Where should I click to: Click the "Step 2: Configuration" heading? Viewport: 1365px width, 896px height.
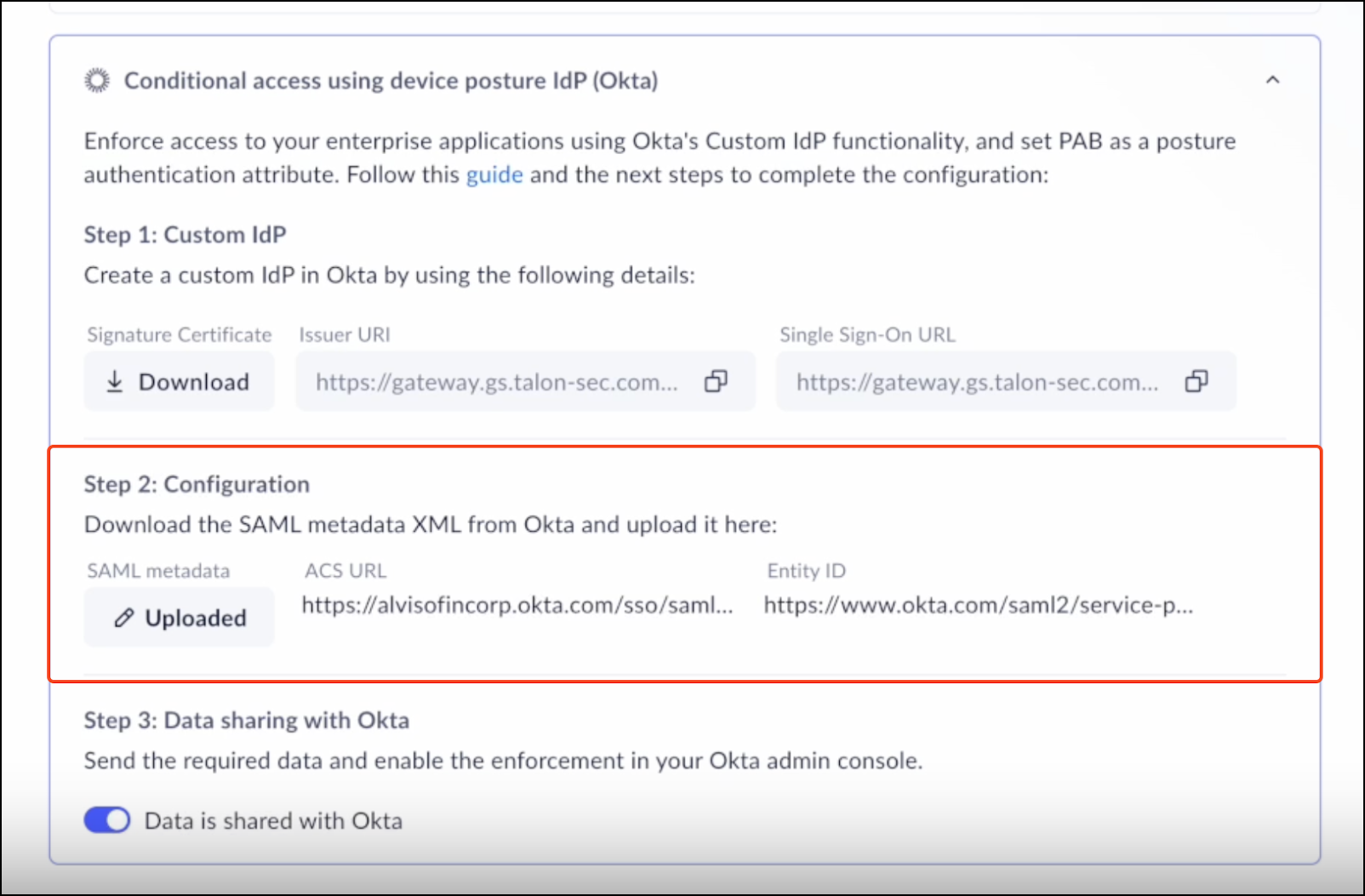tap(197, 484)
